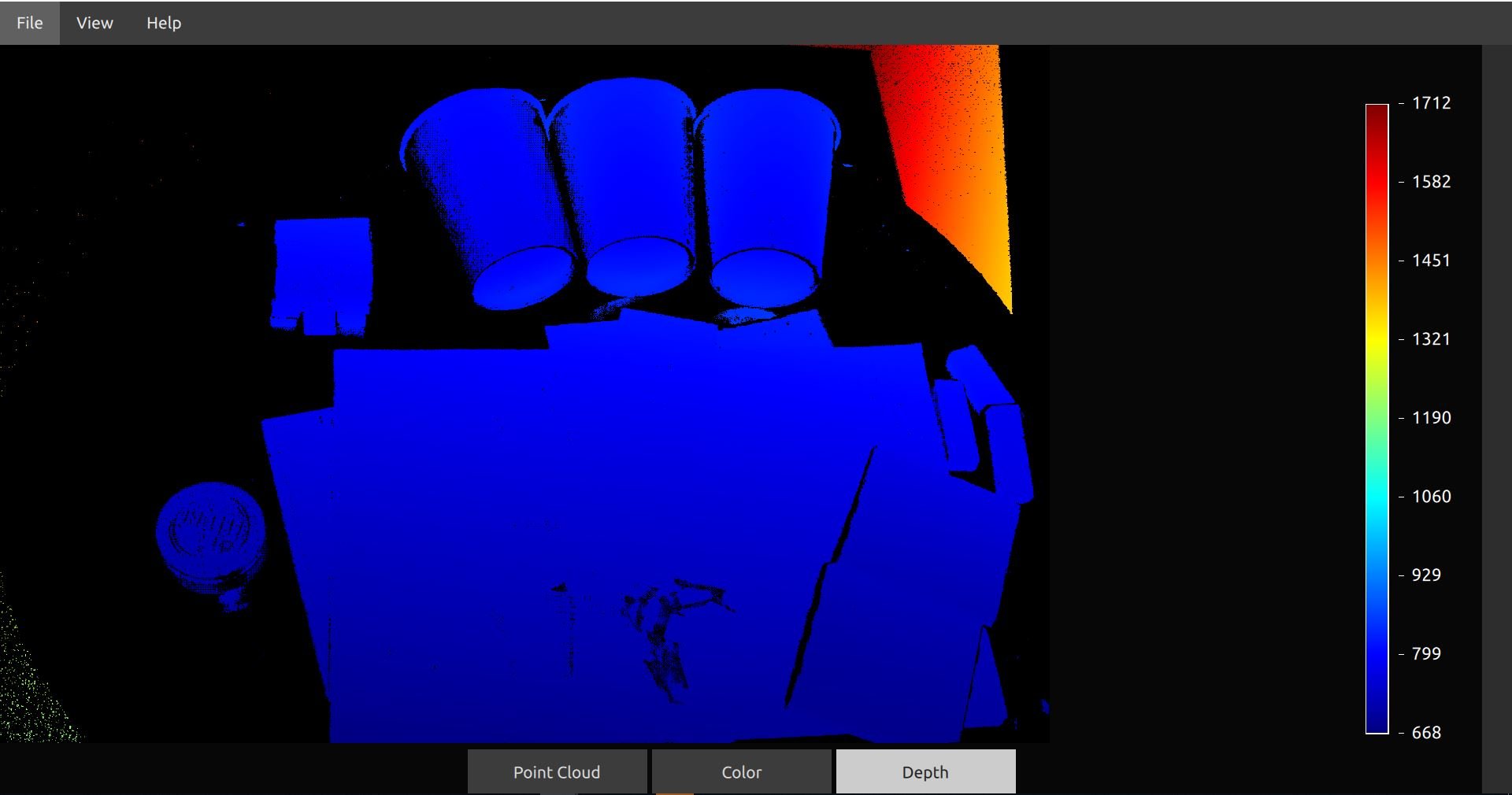Select the Depth view tab
Viewport: 1512px width, 795px height.
click(x=925, y=772)
